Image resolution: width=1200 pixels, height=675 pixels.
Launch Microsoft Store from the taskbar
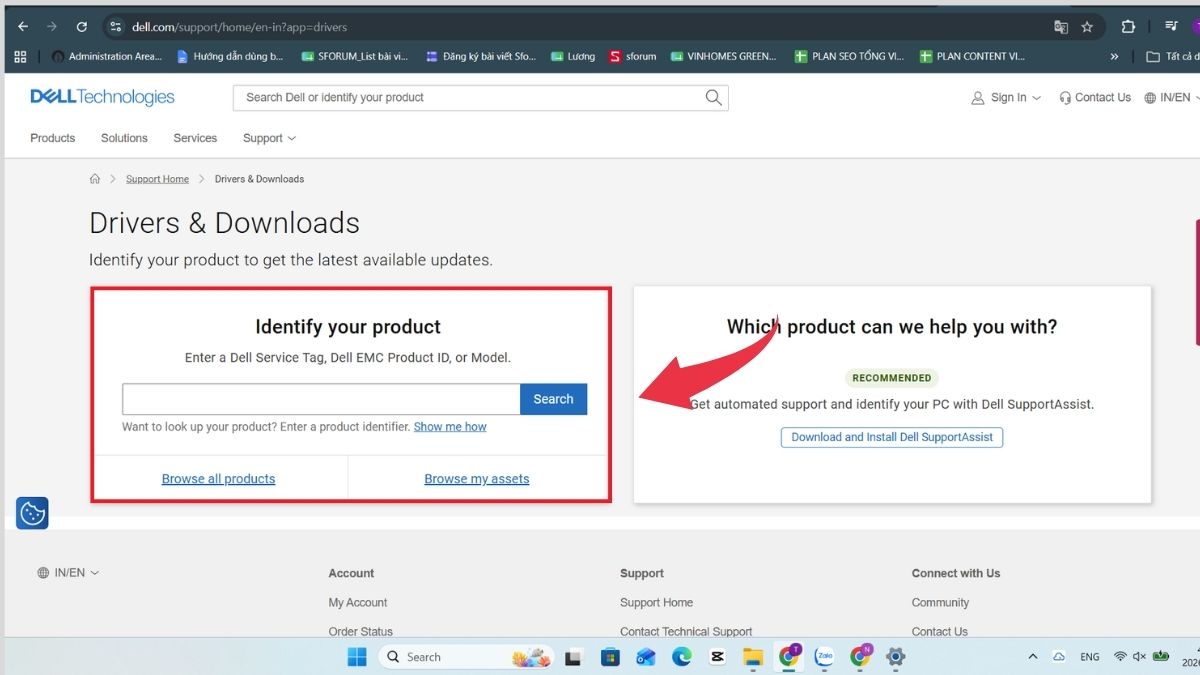610,657
